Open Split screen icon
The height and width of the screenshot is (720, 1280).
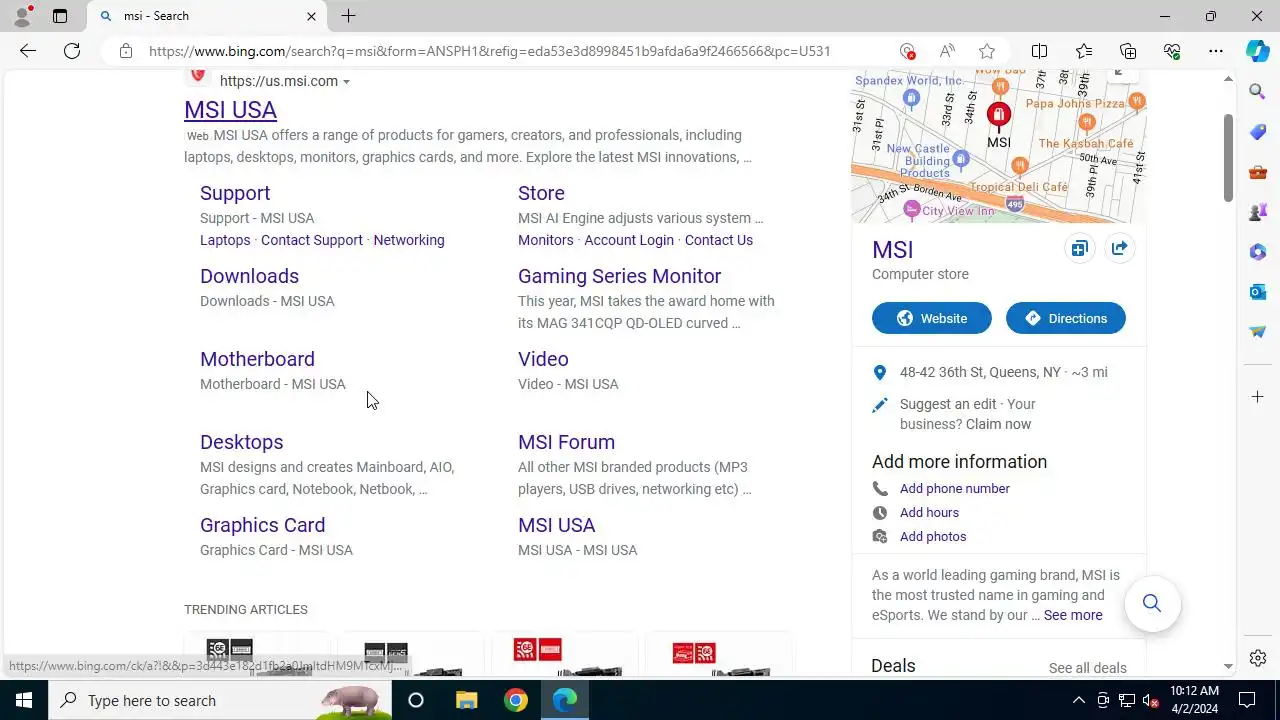pyautogui.click(x=1040, y=51)
